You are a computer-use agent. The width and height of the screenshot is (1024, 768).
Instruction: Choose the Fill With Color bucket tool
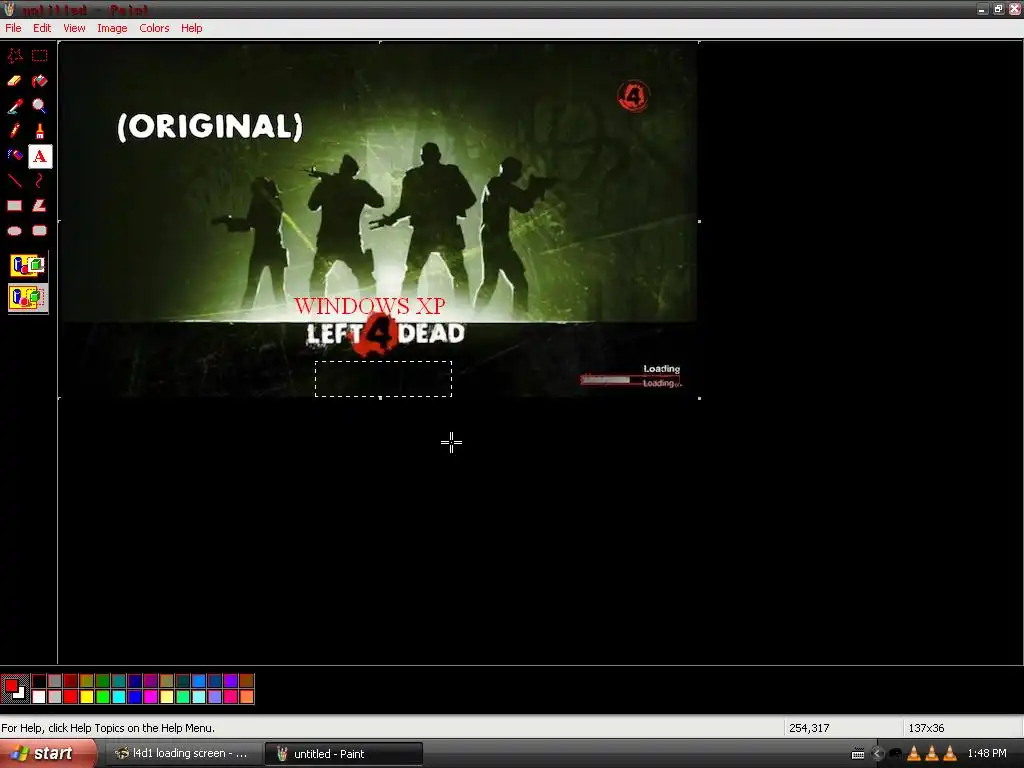(x=40, y=81)
